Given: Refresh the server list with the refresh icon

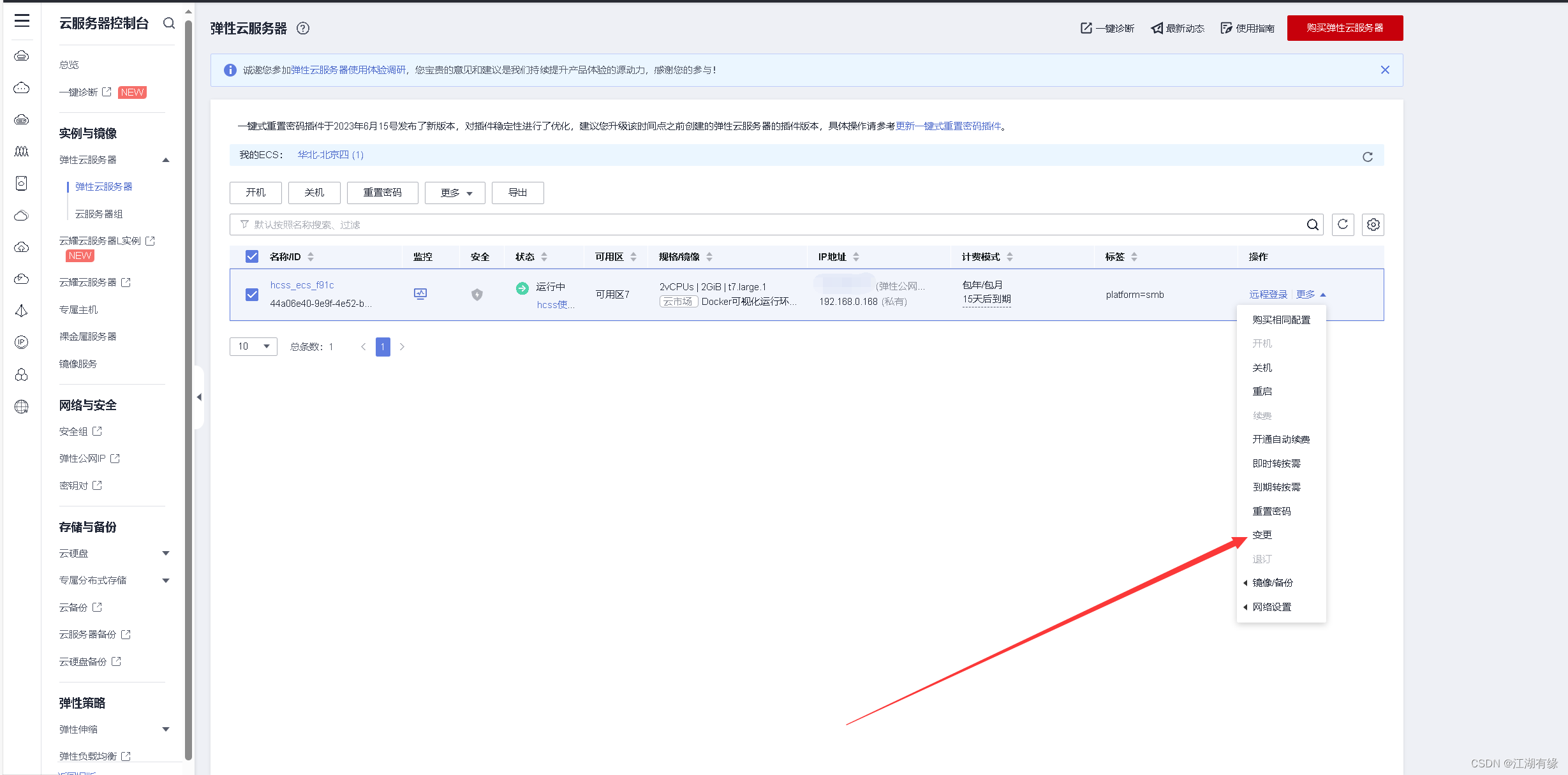Looking at the screenshot, I should click(1343, 225).
